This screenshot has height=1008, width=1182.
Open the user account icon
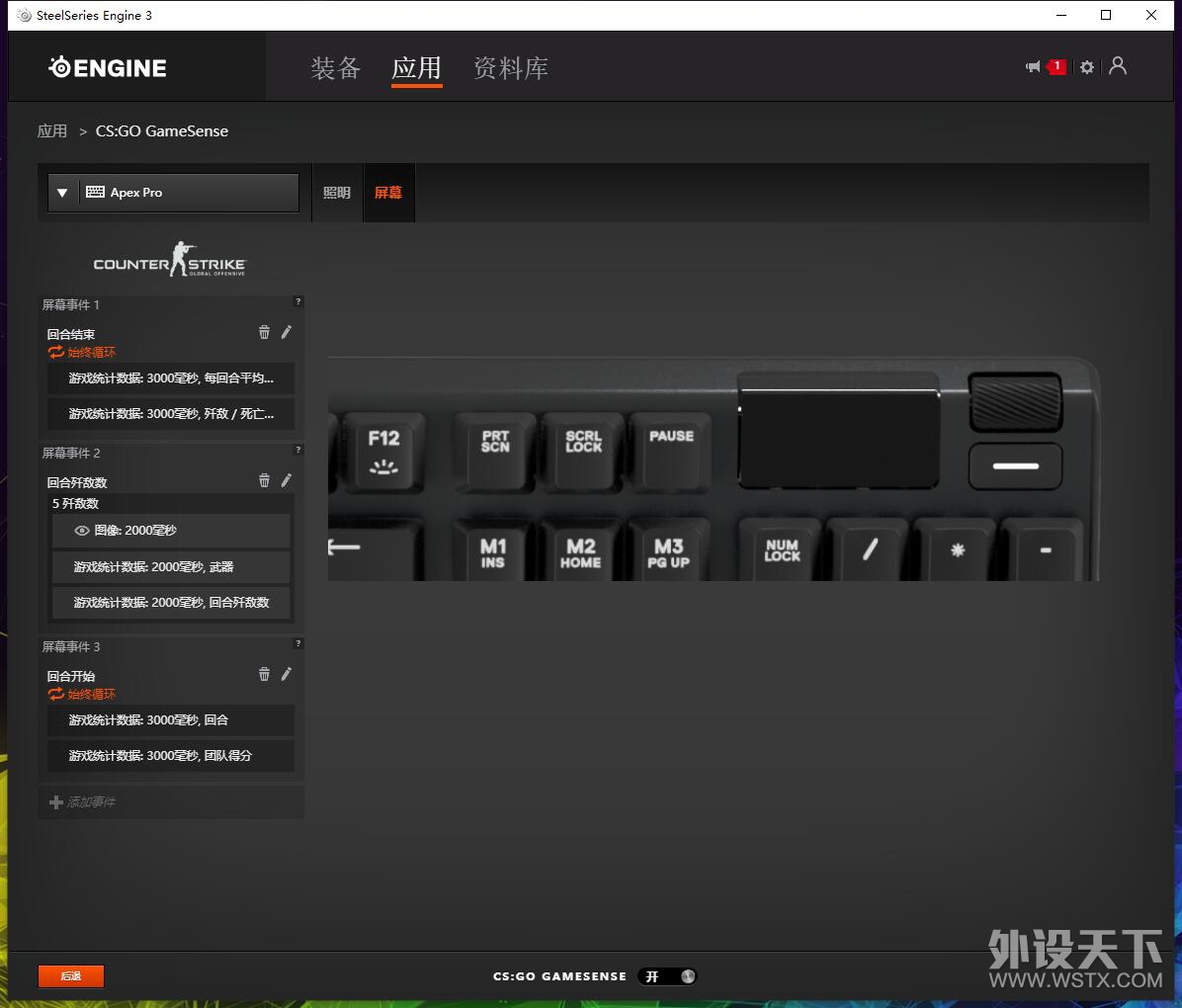(x=1118, y=66)
